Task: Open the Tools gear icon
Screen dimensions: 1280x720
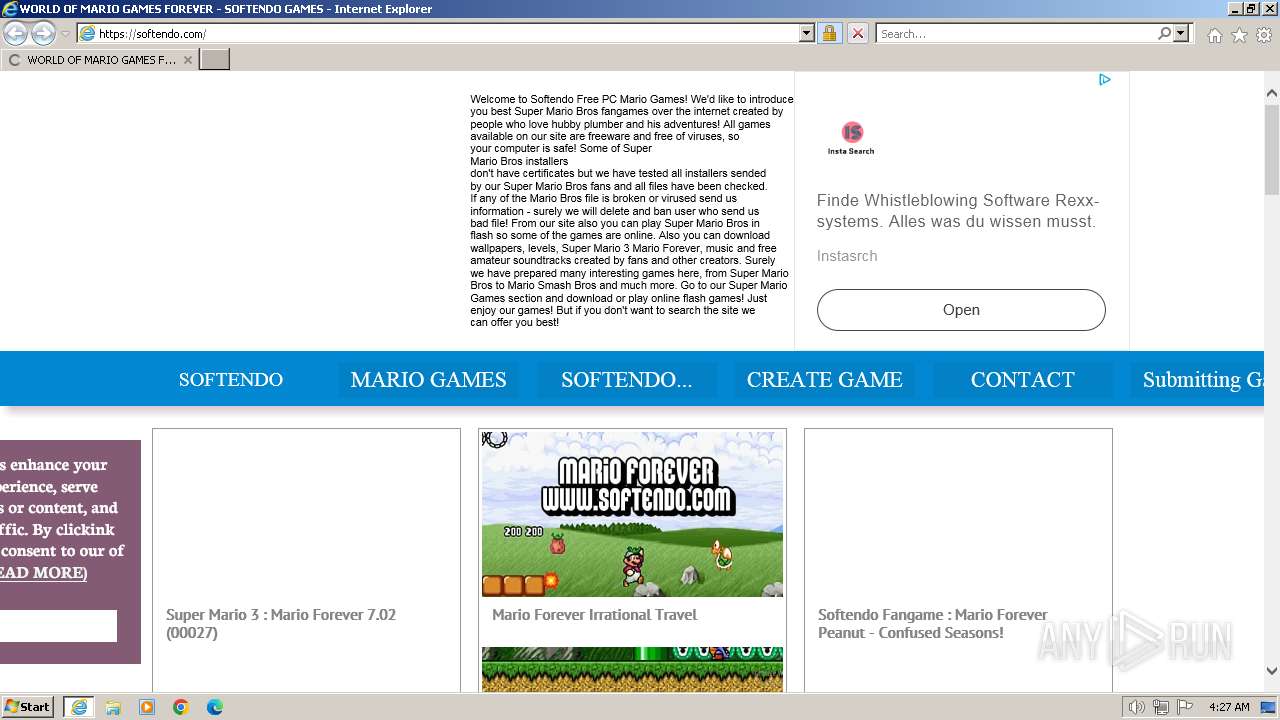Action: point(1264,35)
